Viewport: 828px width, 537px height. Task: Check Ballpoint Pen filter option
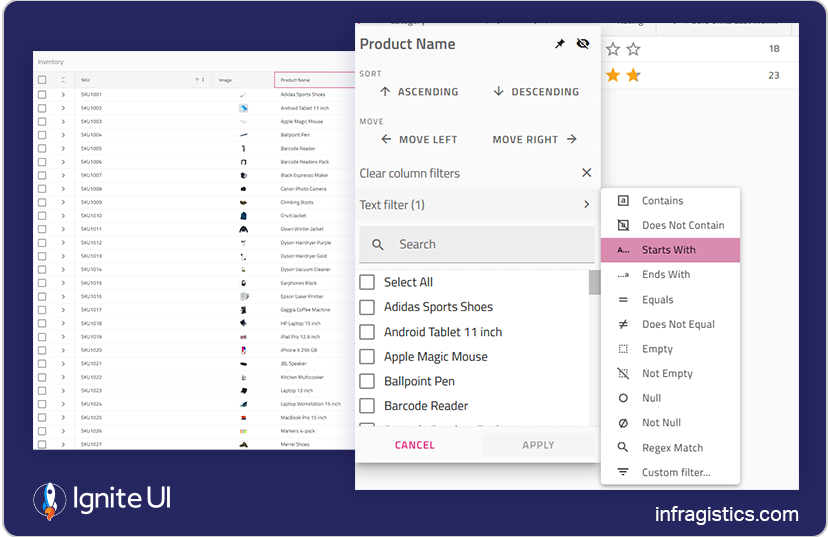pyautogui.click(x=367, y=381)
